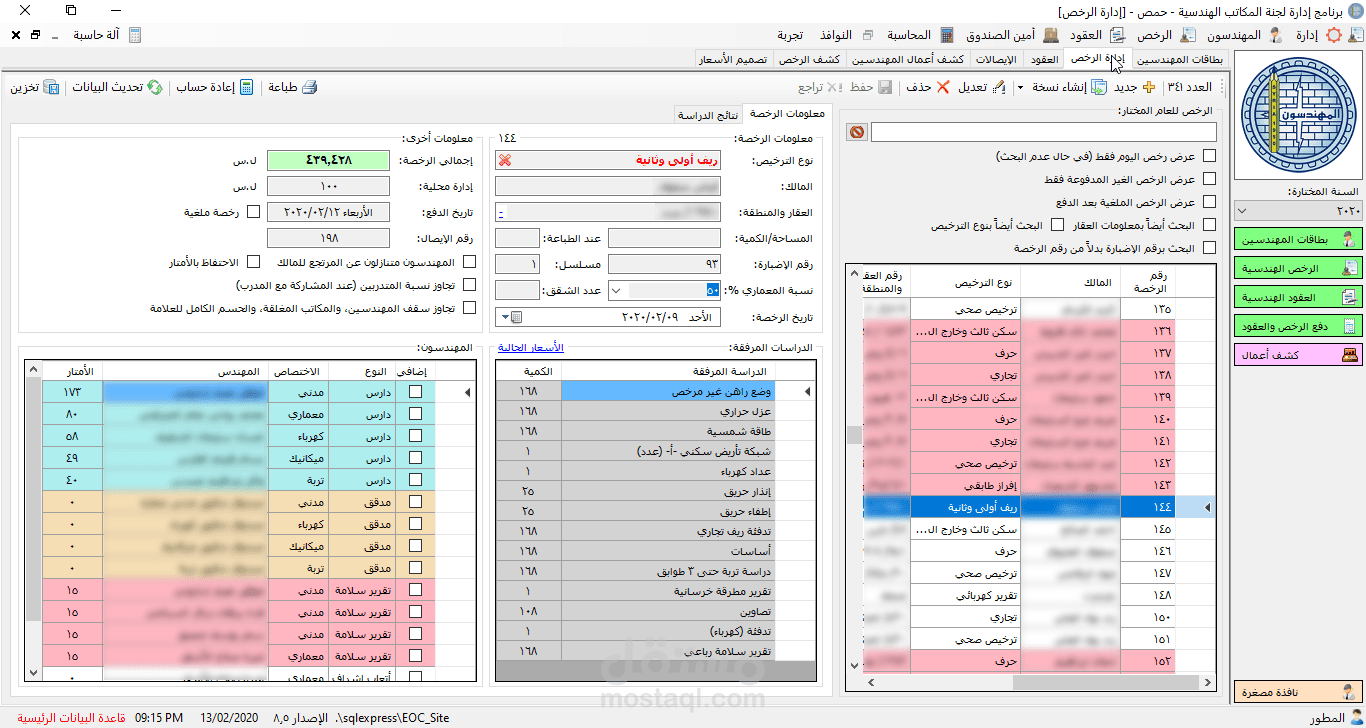The height and width of the screenshot is (728, 1366).
Task: Click the نافذة مصغرة mini window button
Action: [x=1298, y=692]
